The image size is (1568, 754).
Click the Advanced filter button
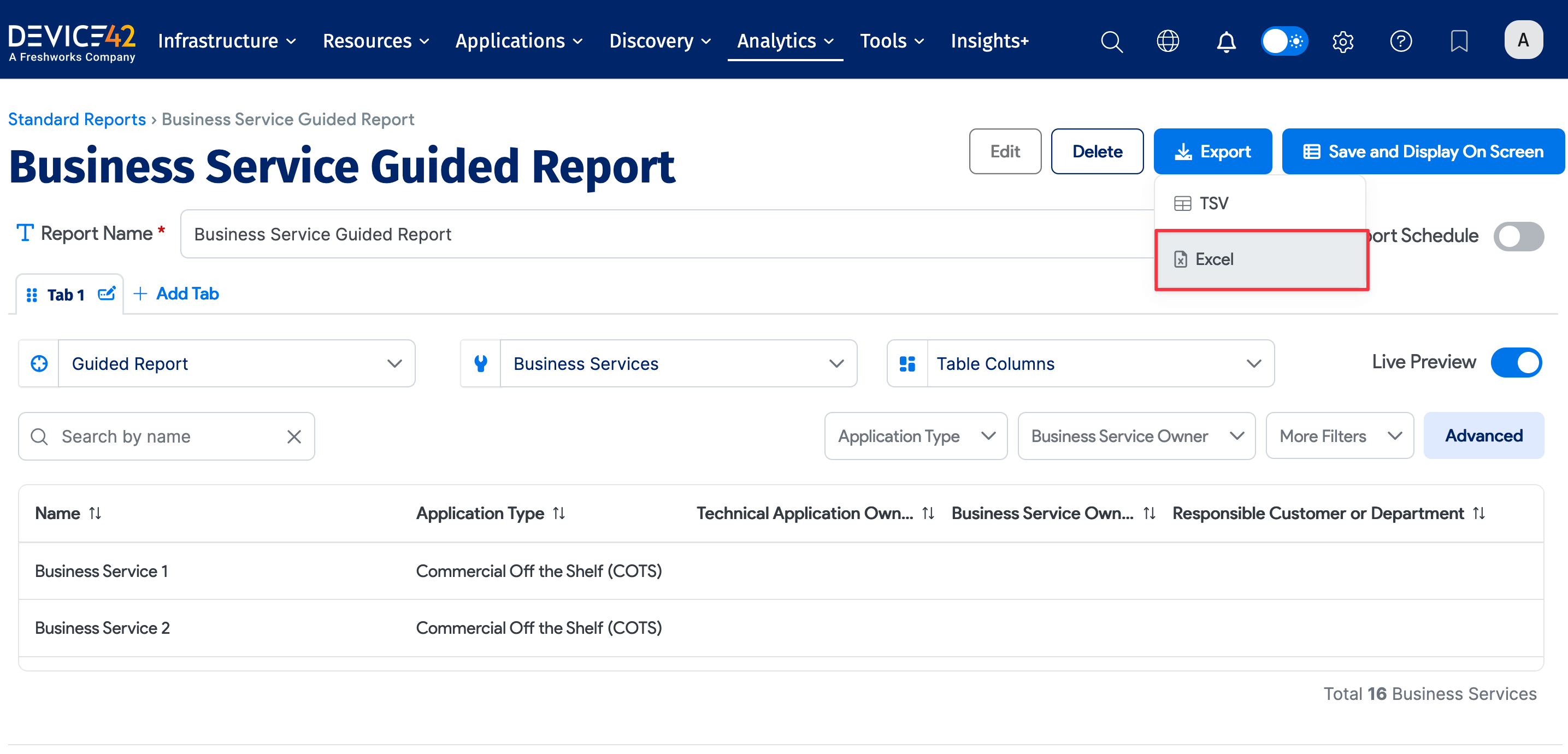pos(1483,435)
